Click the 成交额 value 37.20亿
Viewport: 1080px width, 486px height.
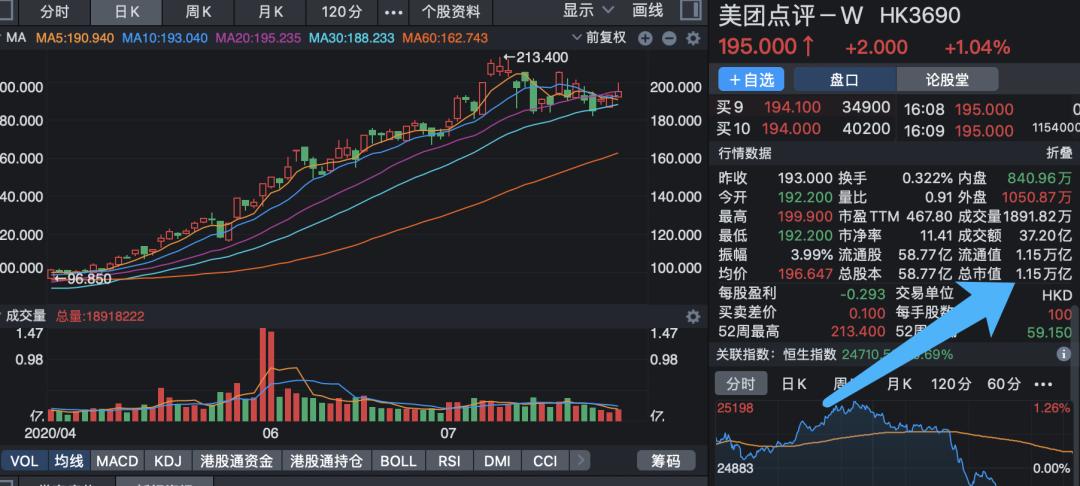coord(1045,235)
